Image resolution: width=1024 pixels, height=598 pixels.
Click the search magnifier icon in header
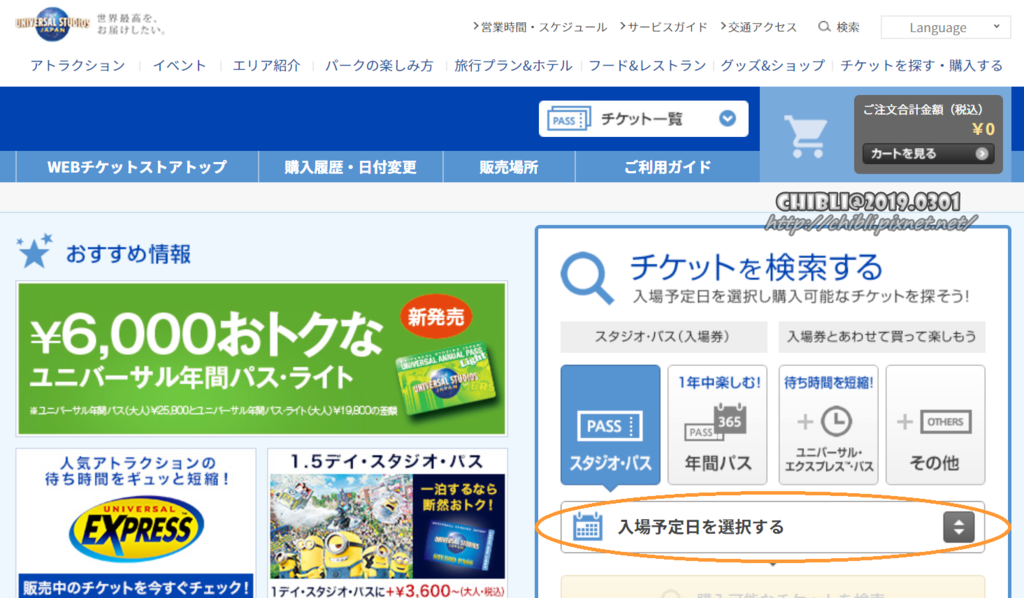click(x=824, y=27)
